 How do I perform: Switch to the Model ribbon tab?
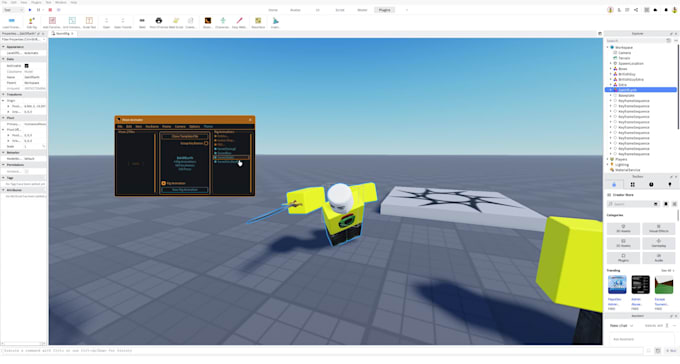[x=362, y=10]
